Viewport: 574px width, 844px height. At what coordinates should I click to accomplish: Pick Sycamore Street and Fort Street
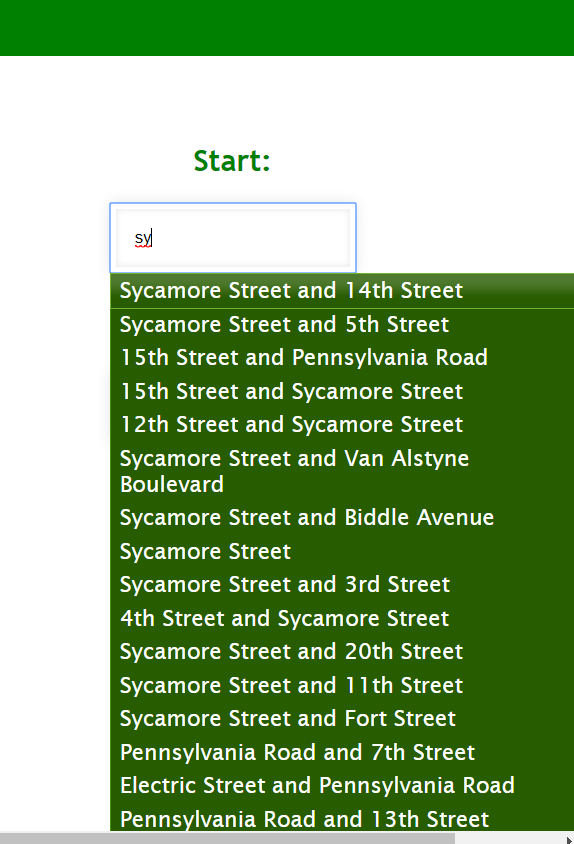342,719
